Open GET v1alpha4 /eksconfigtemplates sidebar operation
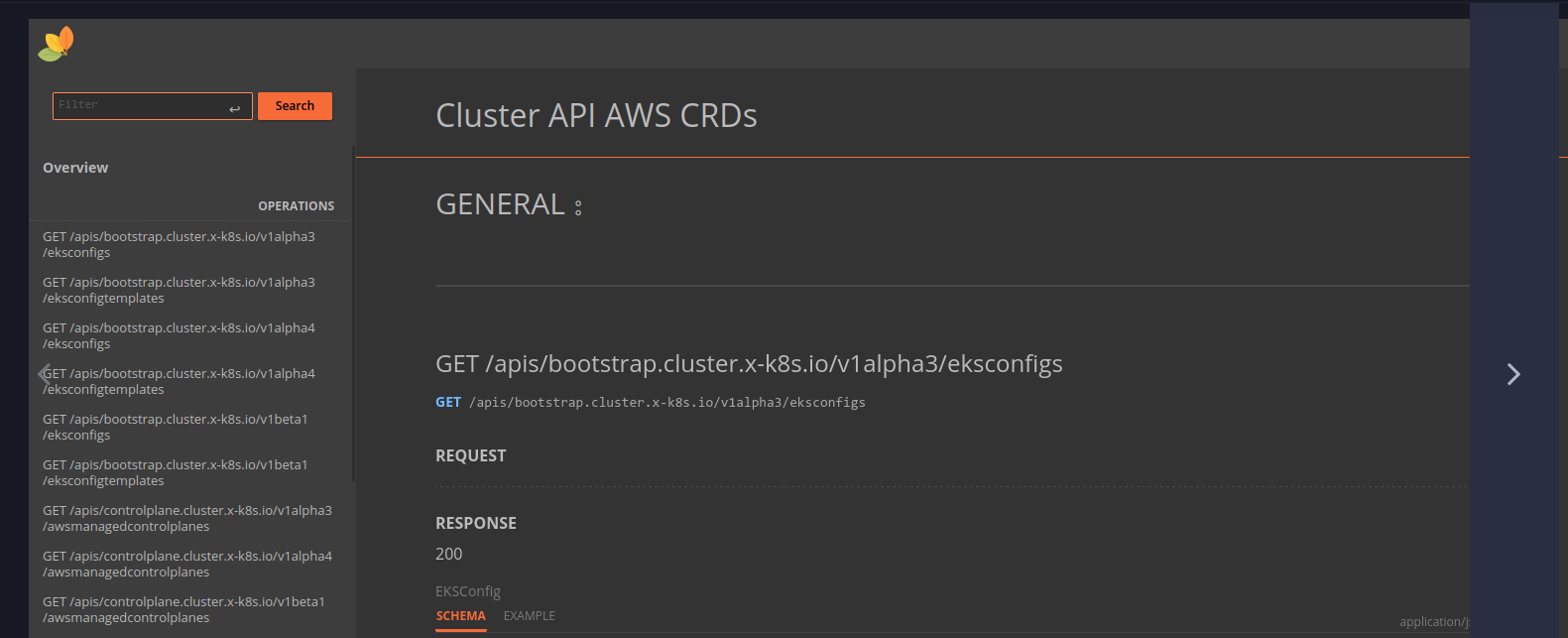Screen dimensions: 1568x638 pos(179,382)
